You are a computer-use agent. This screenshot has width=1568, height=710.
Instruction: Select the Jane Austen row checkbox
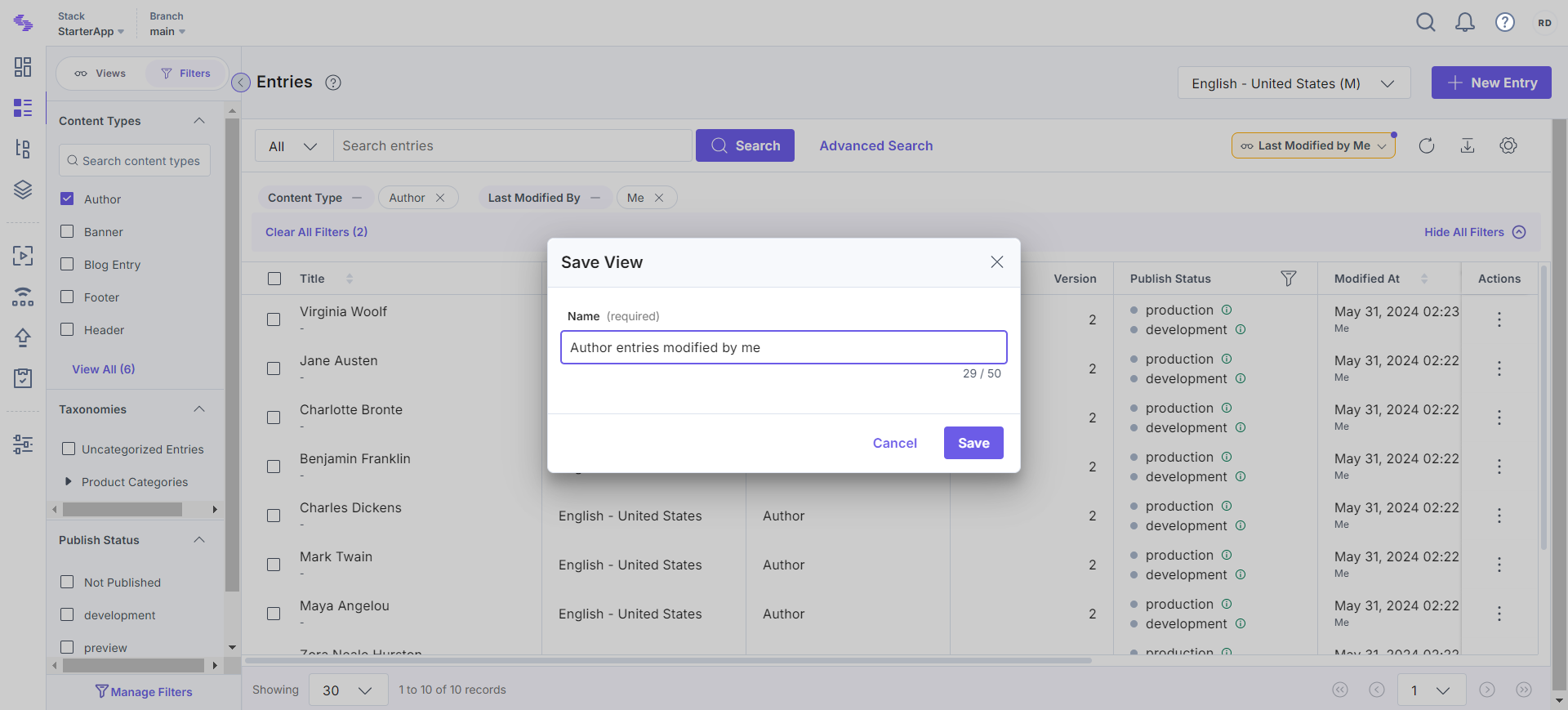click(274, 368)
